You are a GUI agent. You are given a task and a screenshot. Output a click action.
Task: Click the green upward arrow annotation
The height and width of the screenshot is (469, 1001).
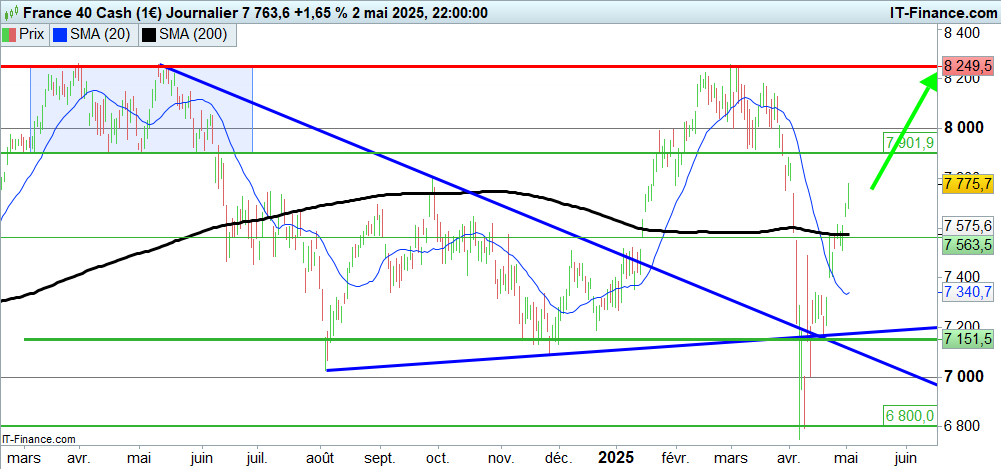tap(903, 135)
